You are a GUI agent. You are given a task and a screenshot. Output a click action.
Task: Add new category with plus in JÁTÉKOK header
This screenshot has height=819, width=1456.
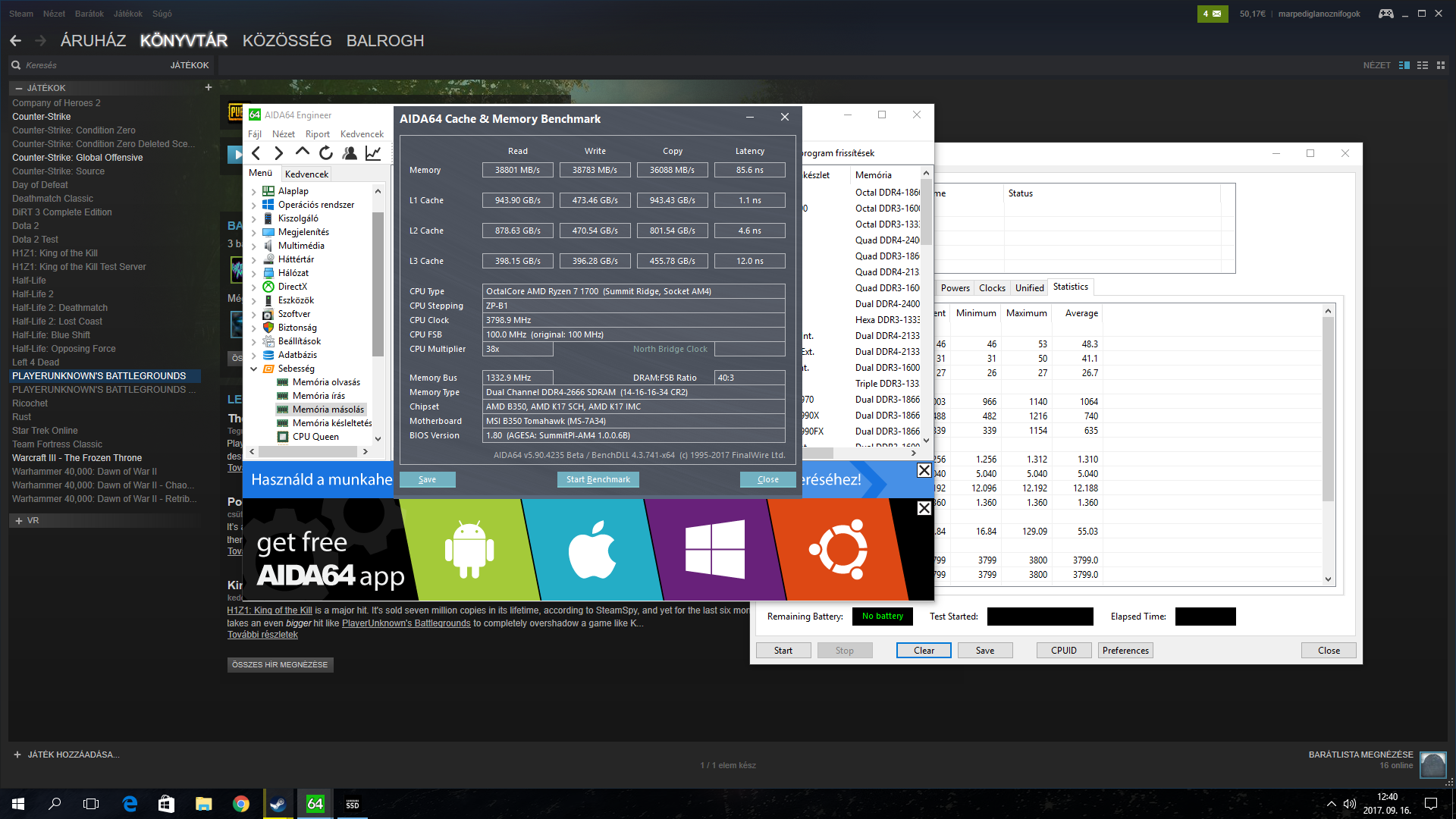208,87
